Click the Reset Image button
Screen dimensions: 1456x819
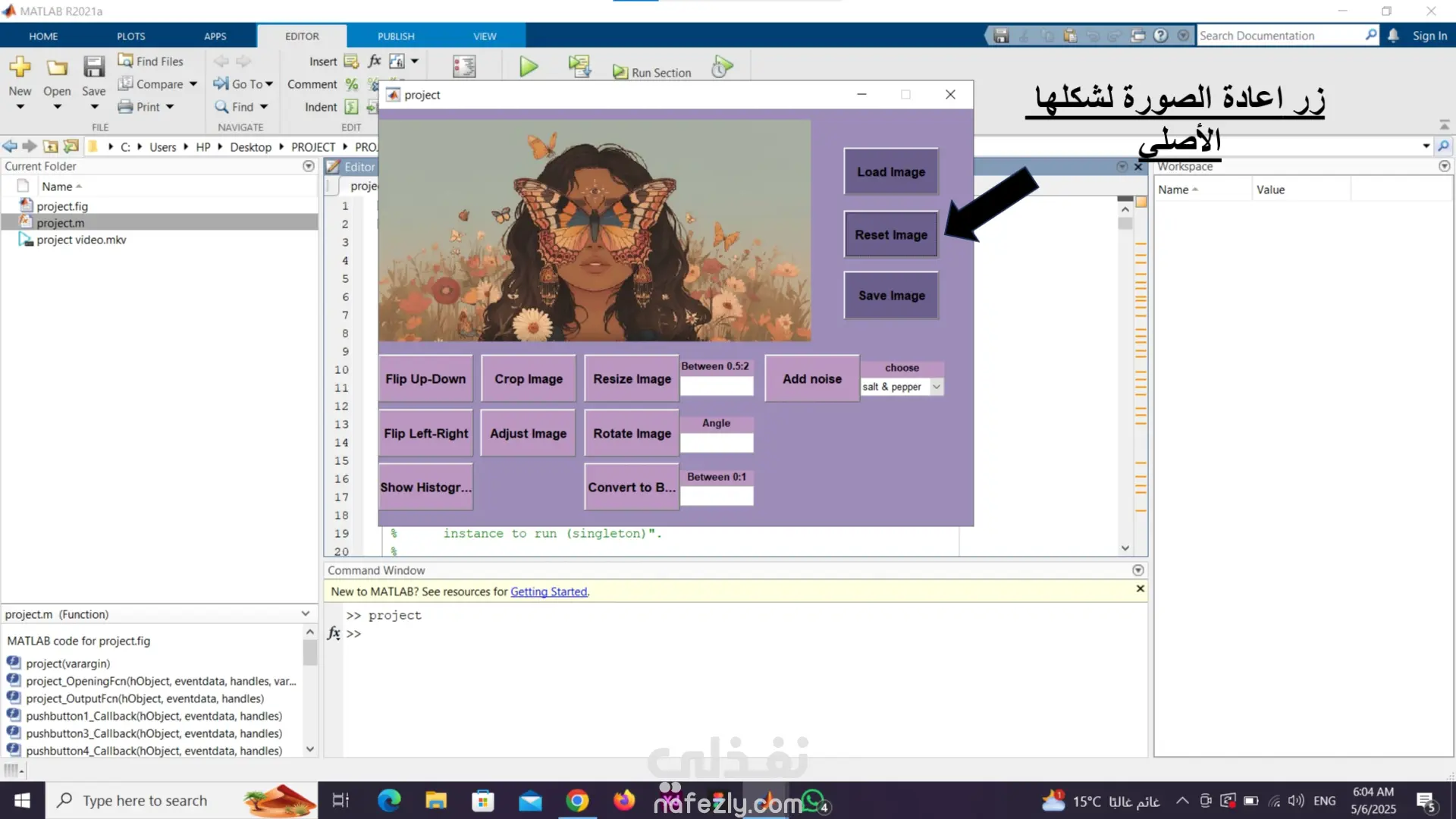(x=891, y=235)
